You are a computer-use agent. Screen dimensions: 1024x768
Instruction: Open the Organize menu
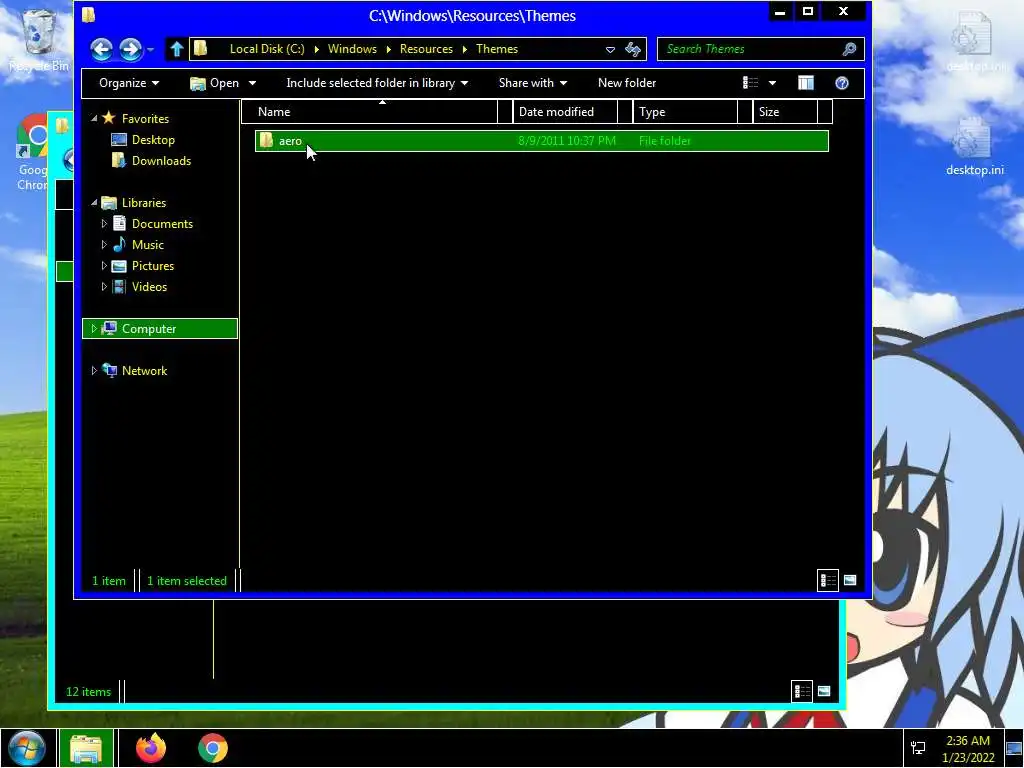point(129,83)
